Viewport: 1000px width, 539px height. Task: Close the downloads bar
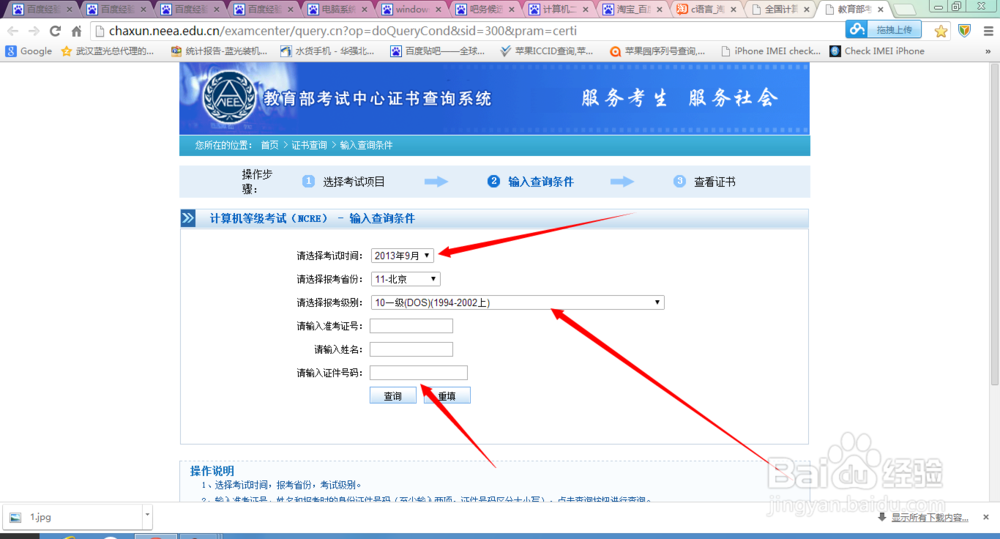[986, 517]
